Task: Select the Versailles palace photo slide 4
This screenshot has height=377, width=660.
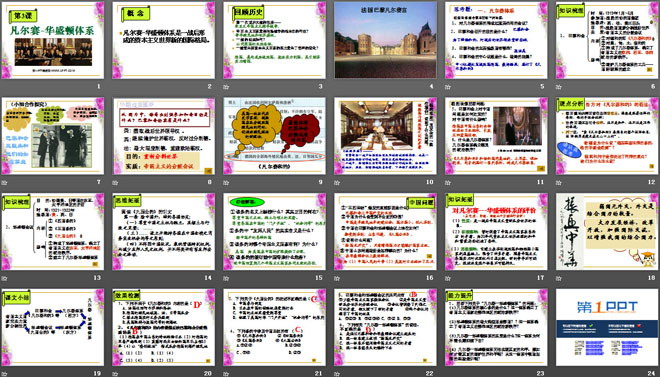Action: pyautogui.click(x=386, y=40)
